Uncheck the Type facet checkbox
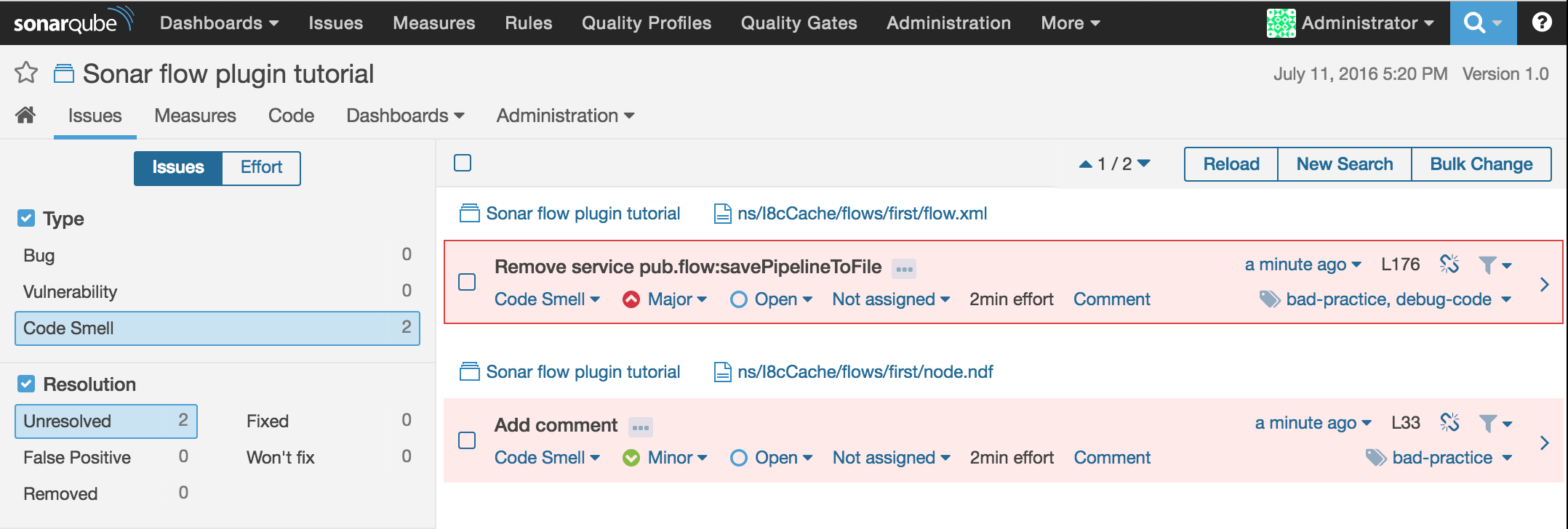Screen dimensions: 1568x529 (26, 218)
